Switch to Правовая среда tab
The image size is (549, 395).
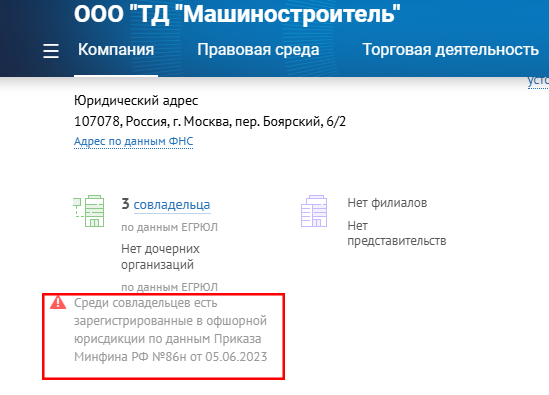click(258, 49)
